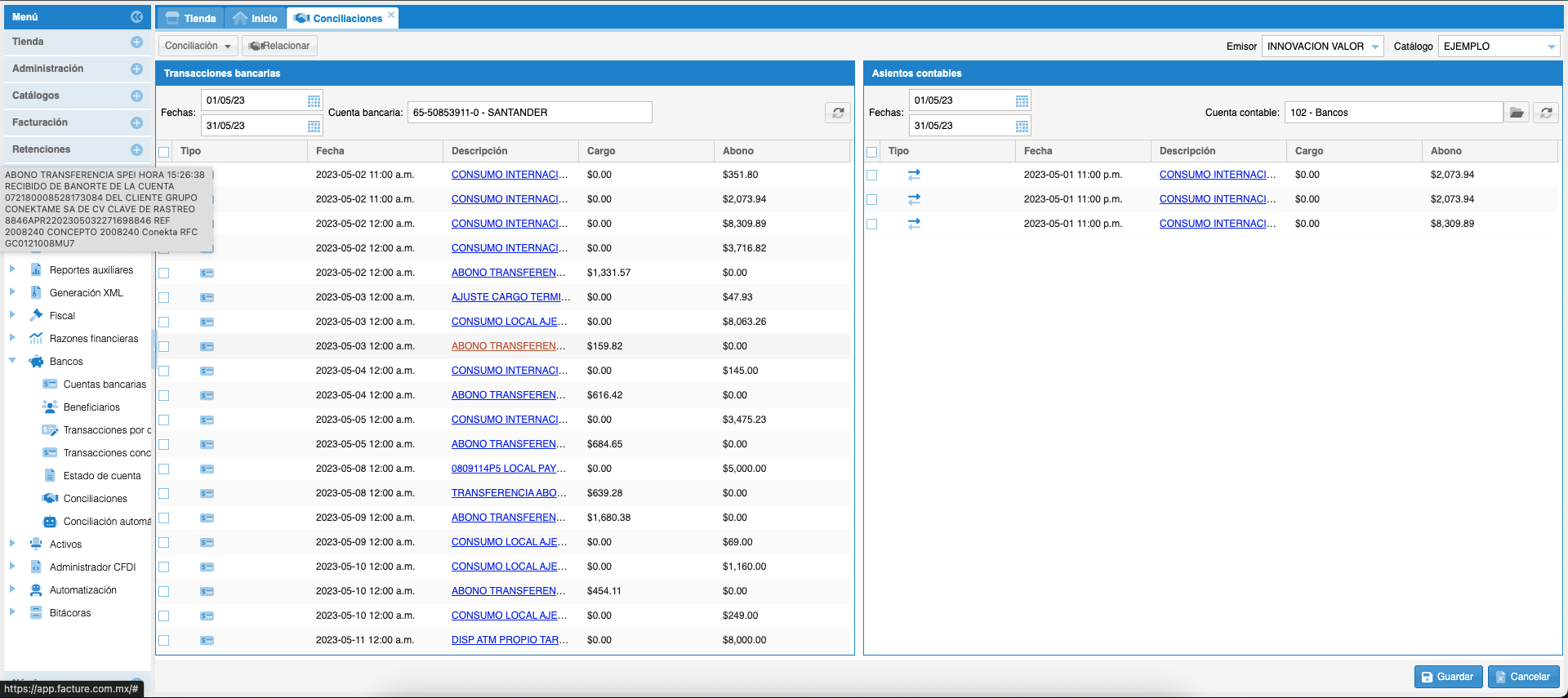
Task: Check the box for the $8,309.89 accounting entry
Action: click(x=872, y=224)
